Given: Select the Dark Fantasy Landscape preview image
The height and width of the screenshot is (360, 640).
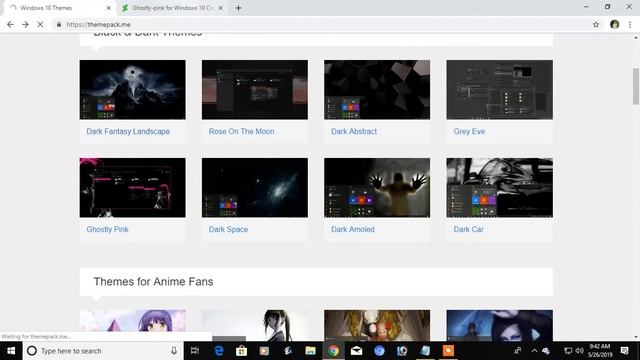Looking at the screenshot, I should (133, 90).
